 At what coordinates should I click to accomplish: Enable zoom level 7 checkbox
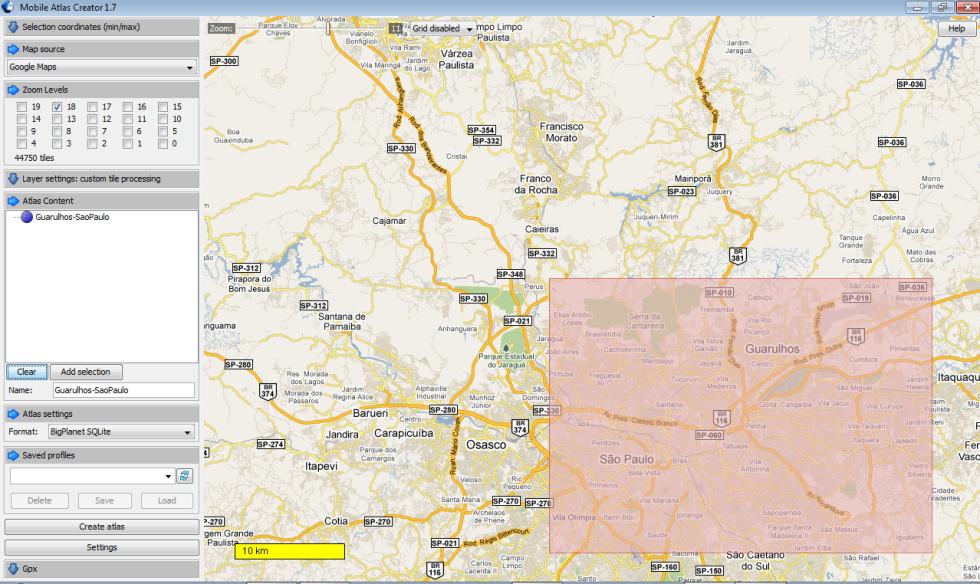point(92,131)
